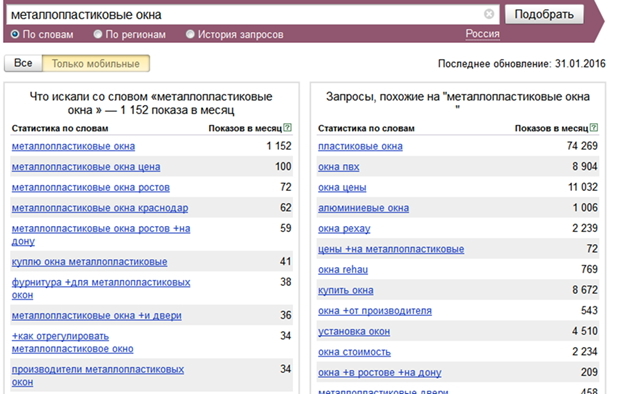Open the окна цены link

(x=342, y=187)
